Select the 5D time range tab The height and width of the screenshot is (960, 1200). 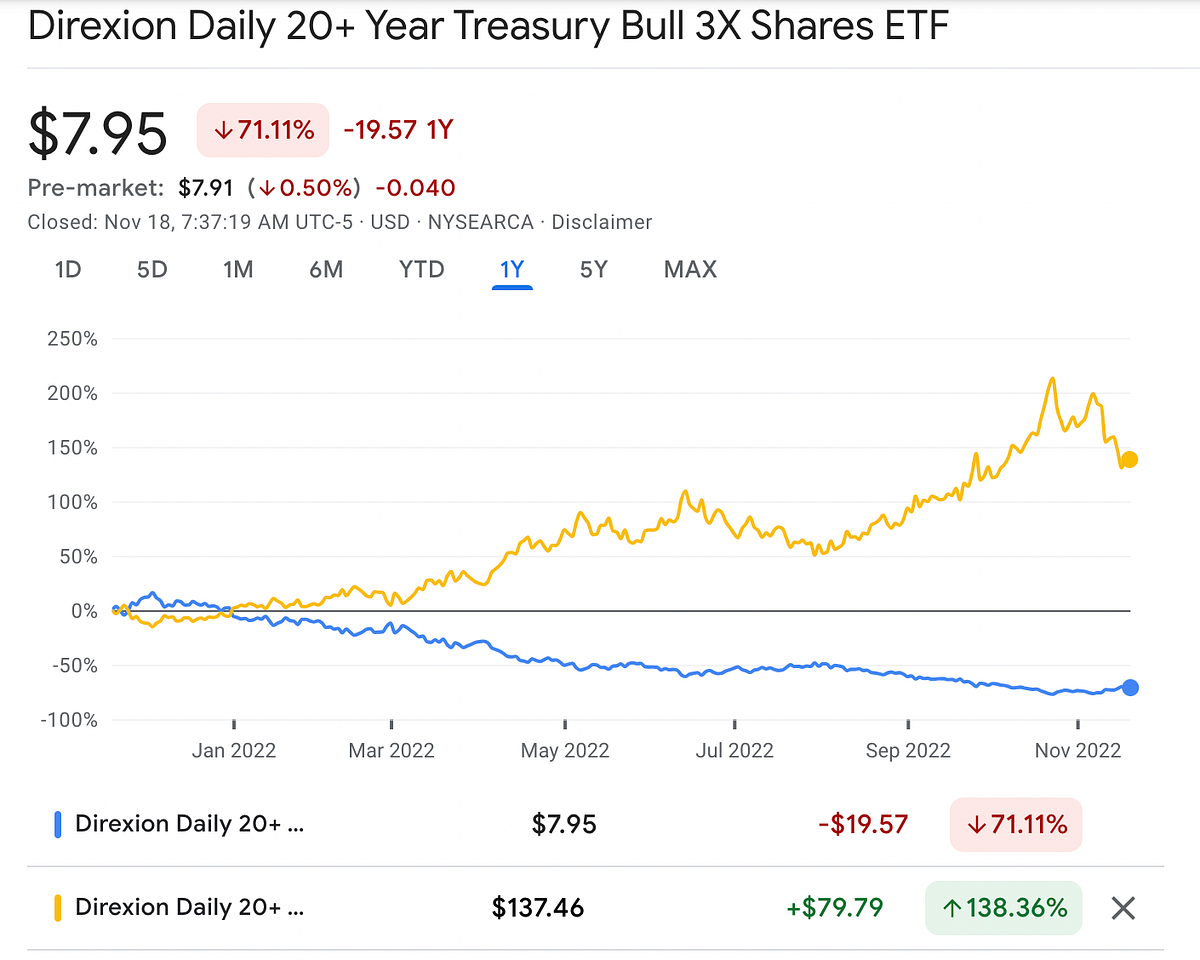(152, 269)
